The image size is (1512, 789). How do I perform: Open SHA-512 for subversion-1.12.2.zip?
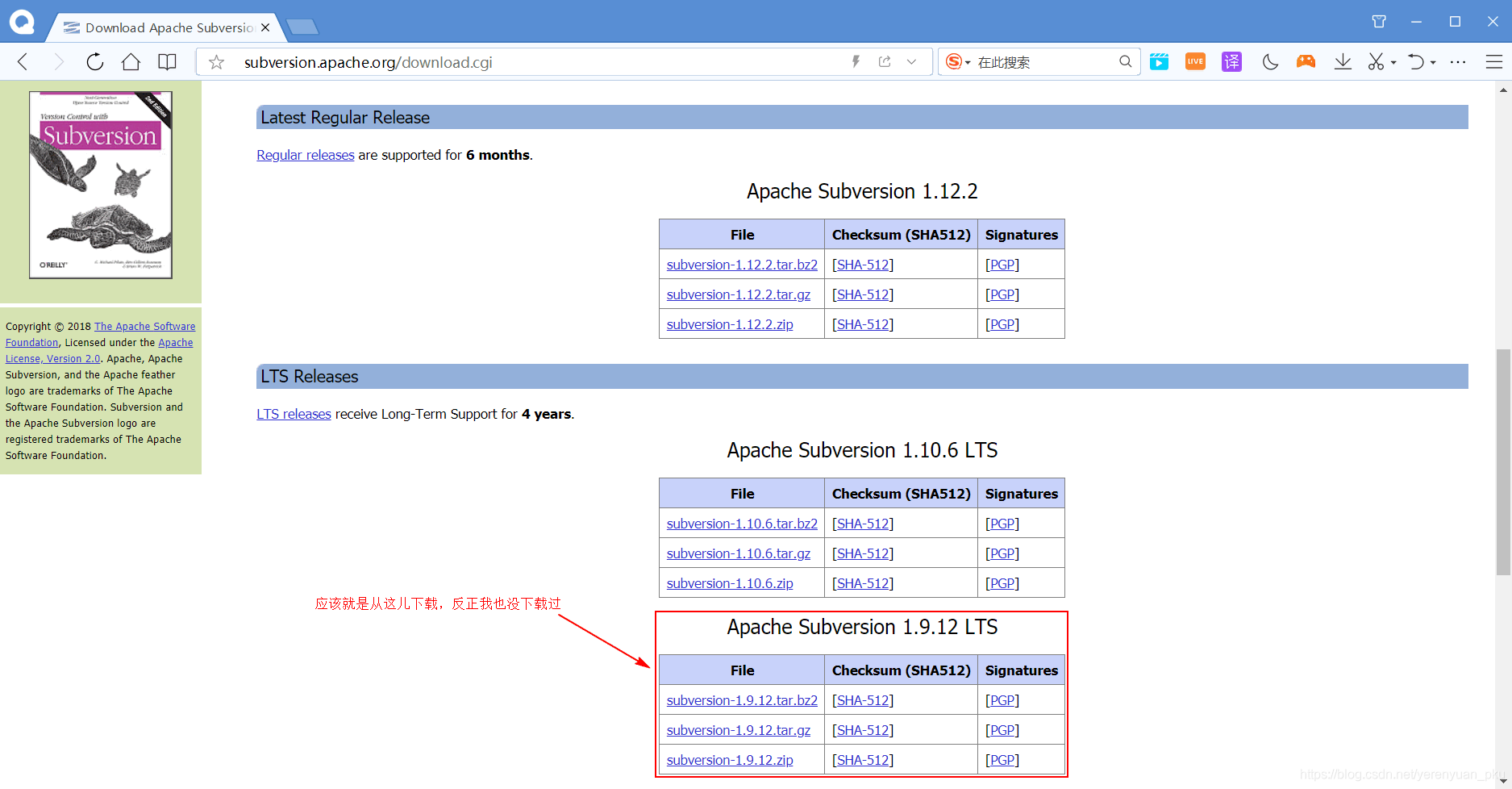click(x=863, y=324)
